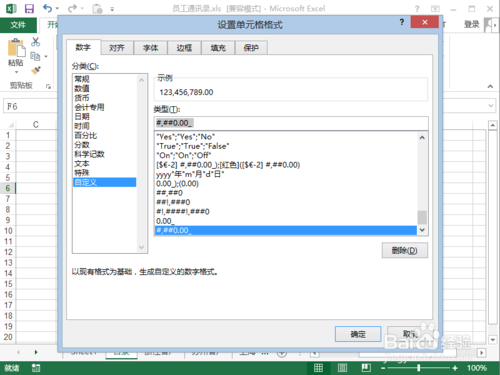The width and height of the screenshot is (500, 375).
Task: Open the 文件 (File) menu
Action: tap(18, 25)
